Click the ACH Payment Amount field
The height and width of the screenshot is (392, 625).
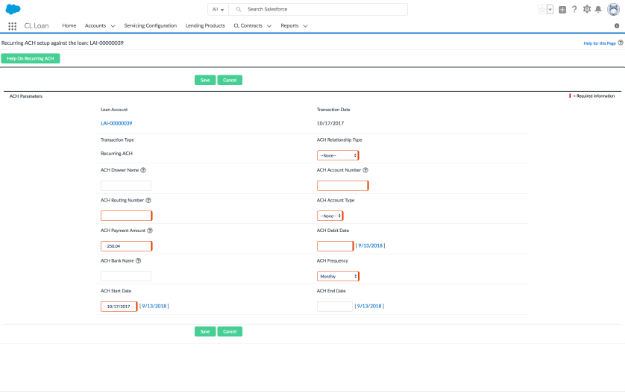pos(126,246)
